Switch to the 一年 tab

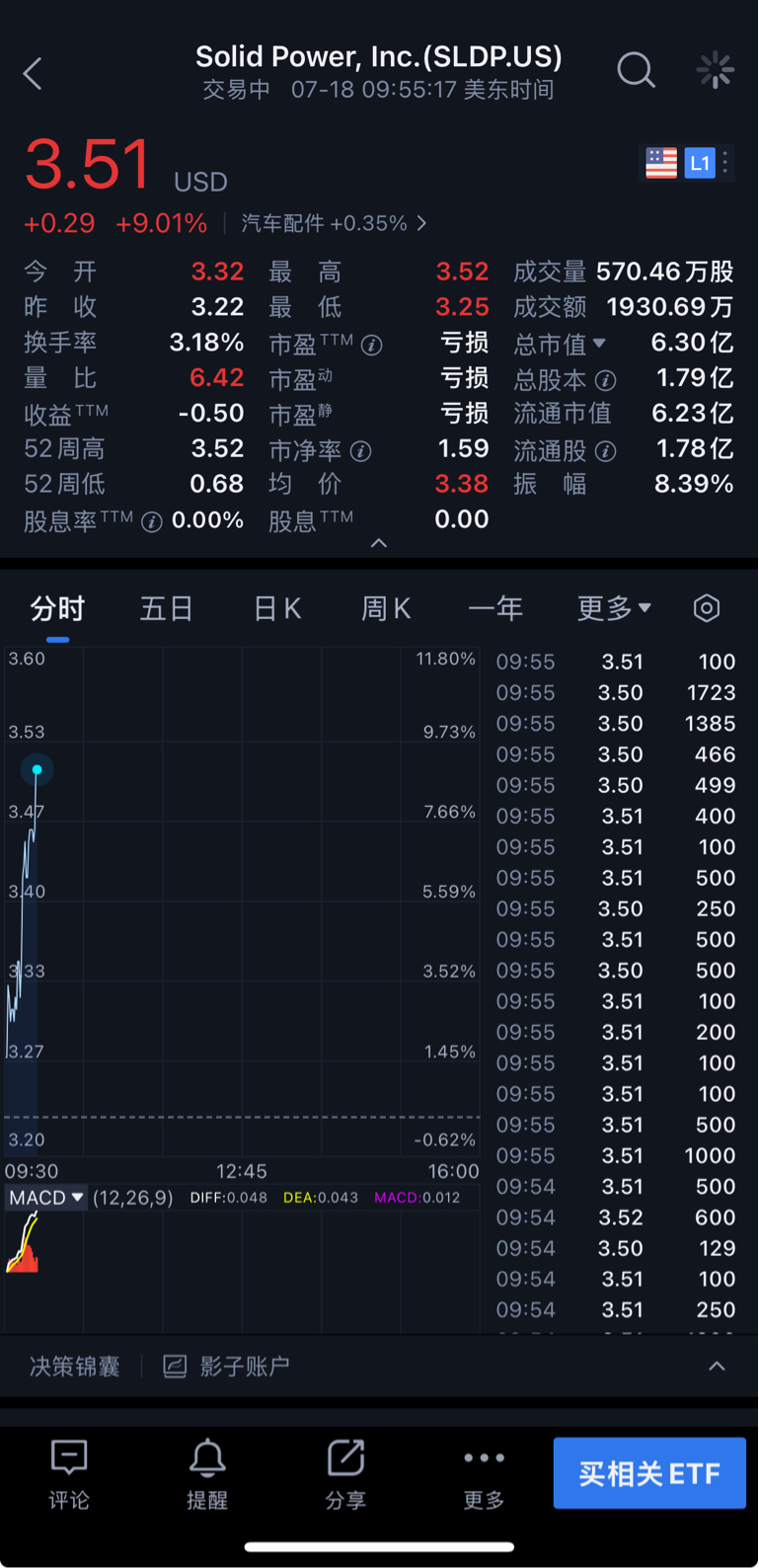click(495, 608)
